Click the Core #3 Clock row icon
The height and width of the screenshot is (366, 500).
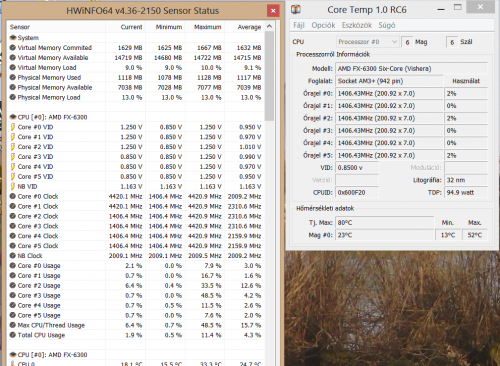tap(13, 226)
